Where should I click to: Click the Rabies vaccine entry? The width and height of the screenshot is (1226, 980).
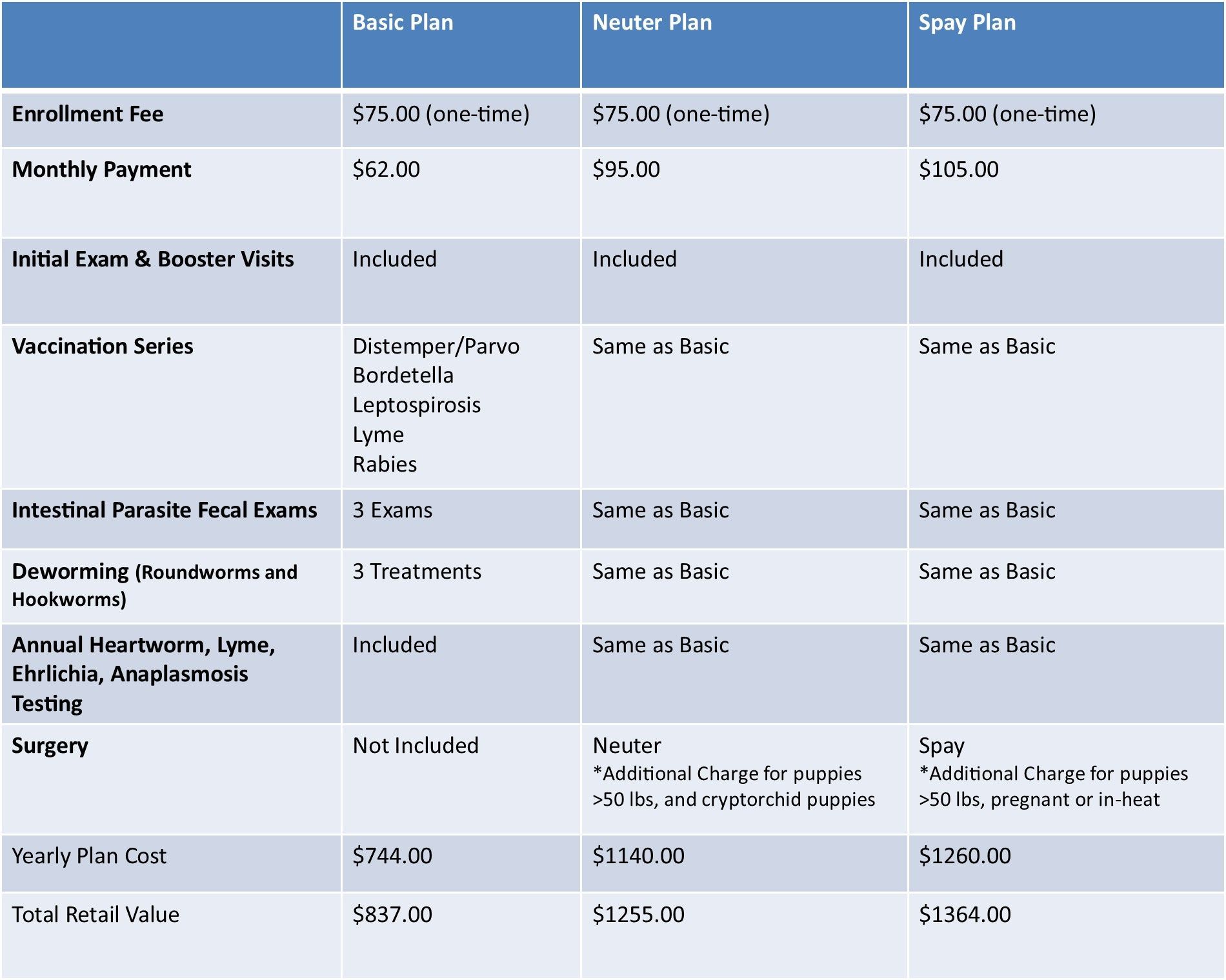(x=385, y=464)
